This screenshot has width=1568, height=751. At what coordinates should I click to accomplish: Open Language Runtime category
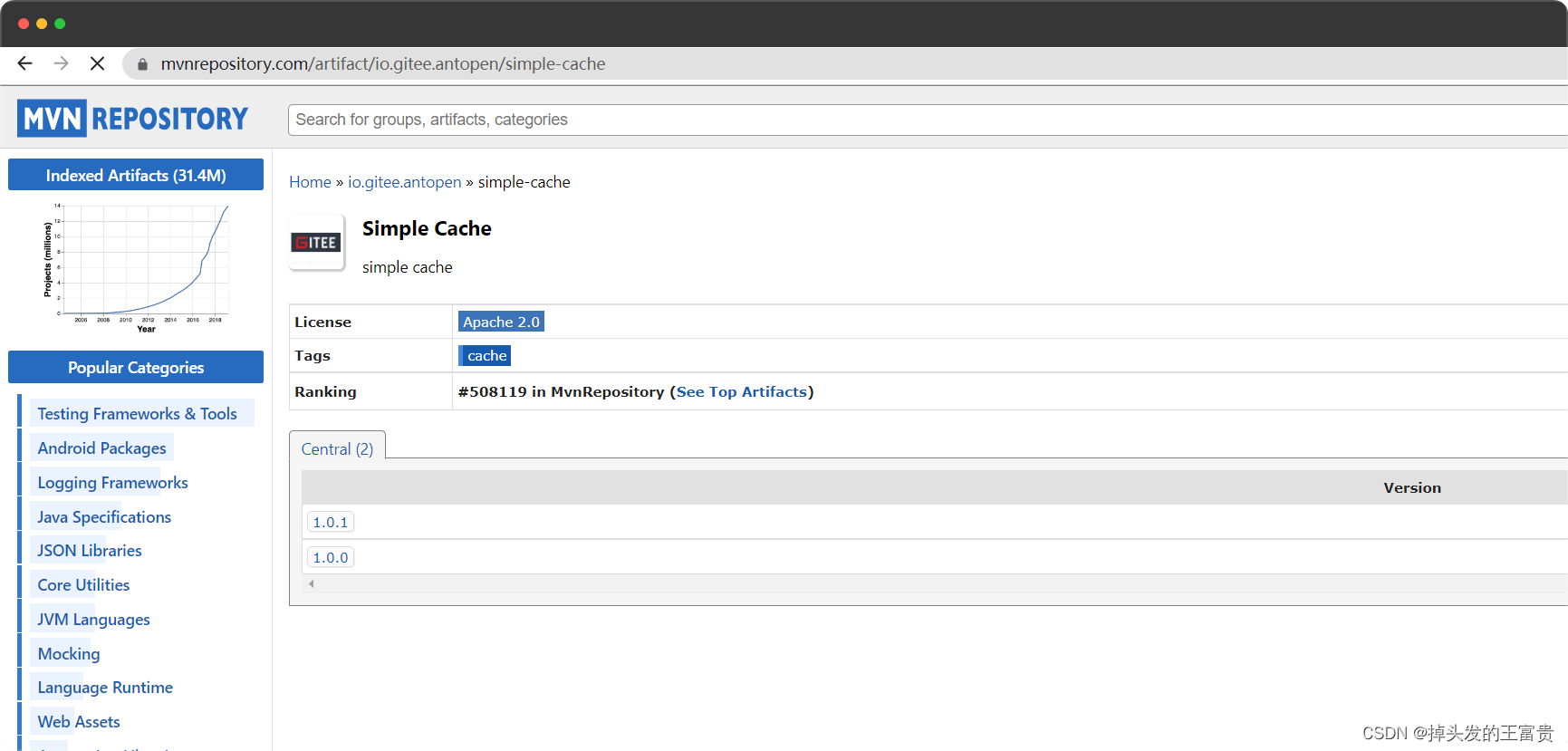105,688
